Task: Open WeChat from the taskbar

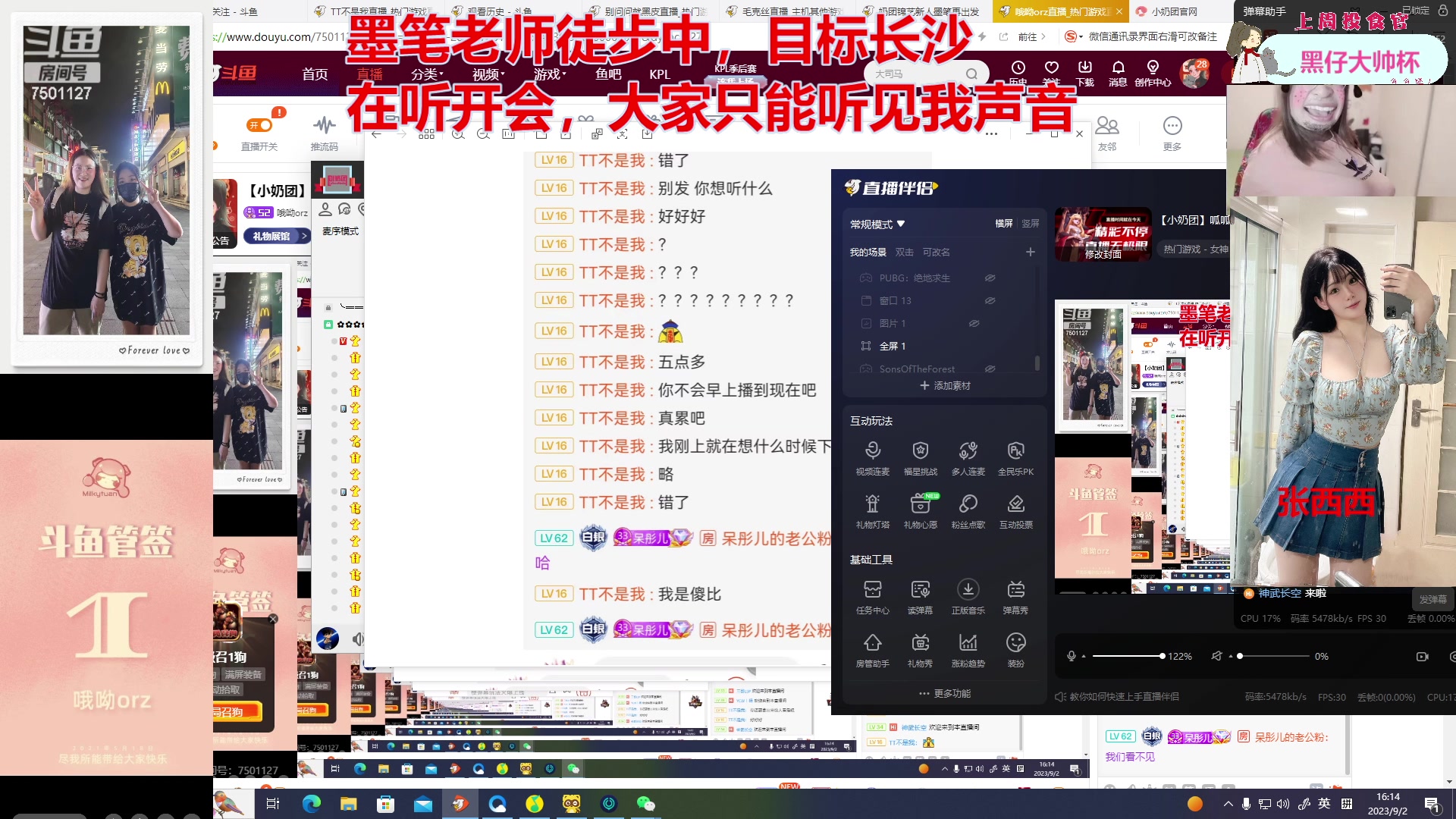Action: (646, 804)
